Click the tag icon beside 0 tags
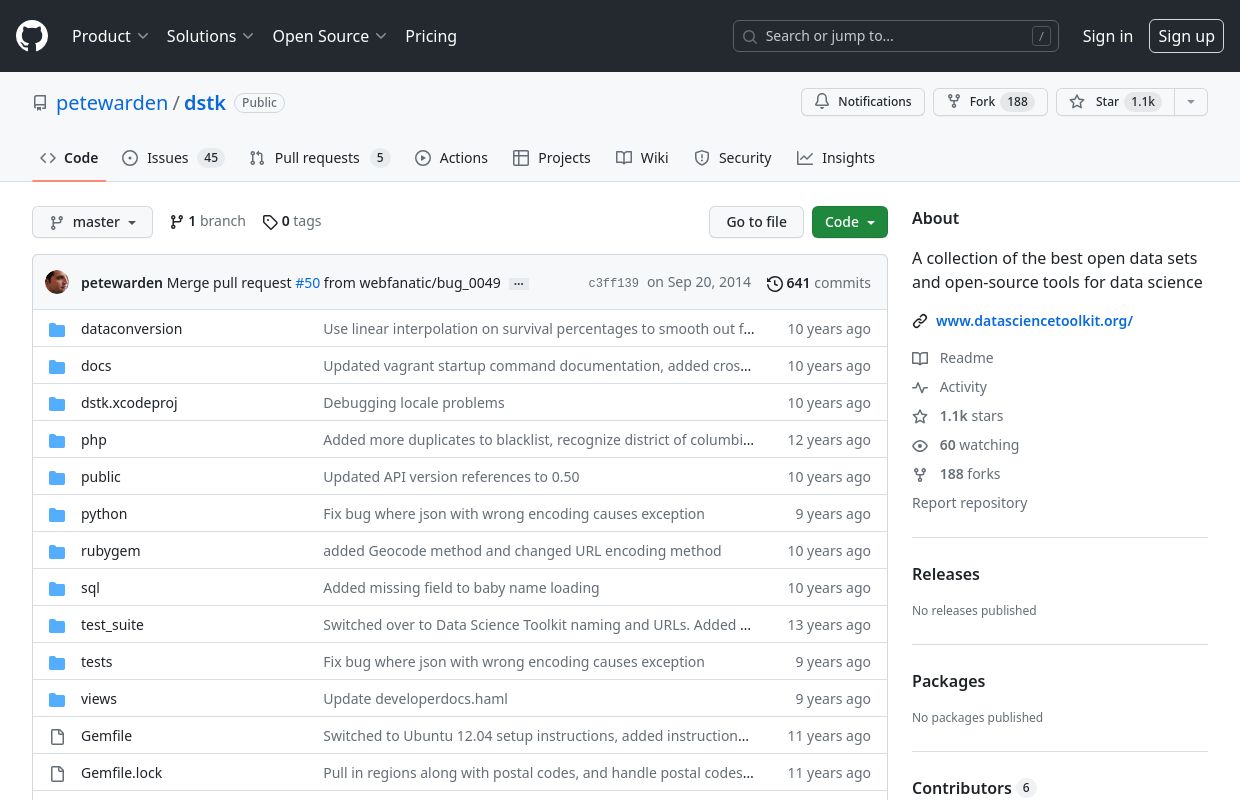 pos(270,222)
